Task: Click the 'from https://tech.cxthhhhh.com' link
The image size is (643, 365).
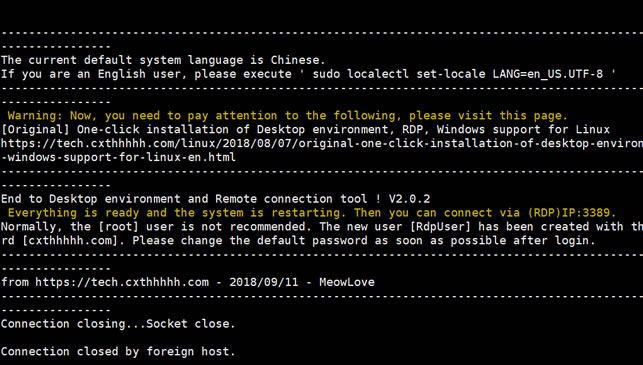Action: [105, 282]
